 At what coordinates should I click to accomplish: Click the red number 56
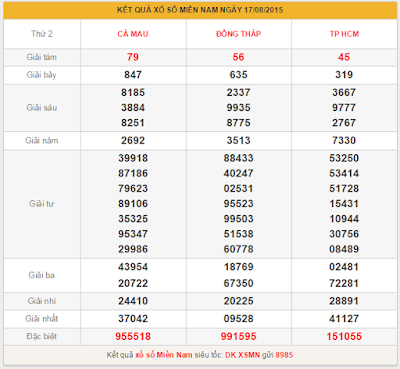coord(238,57)
